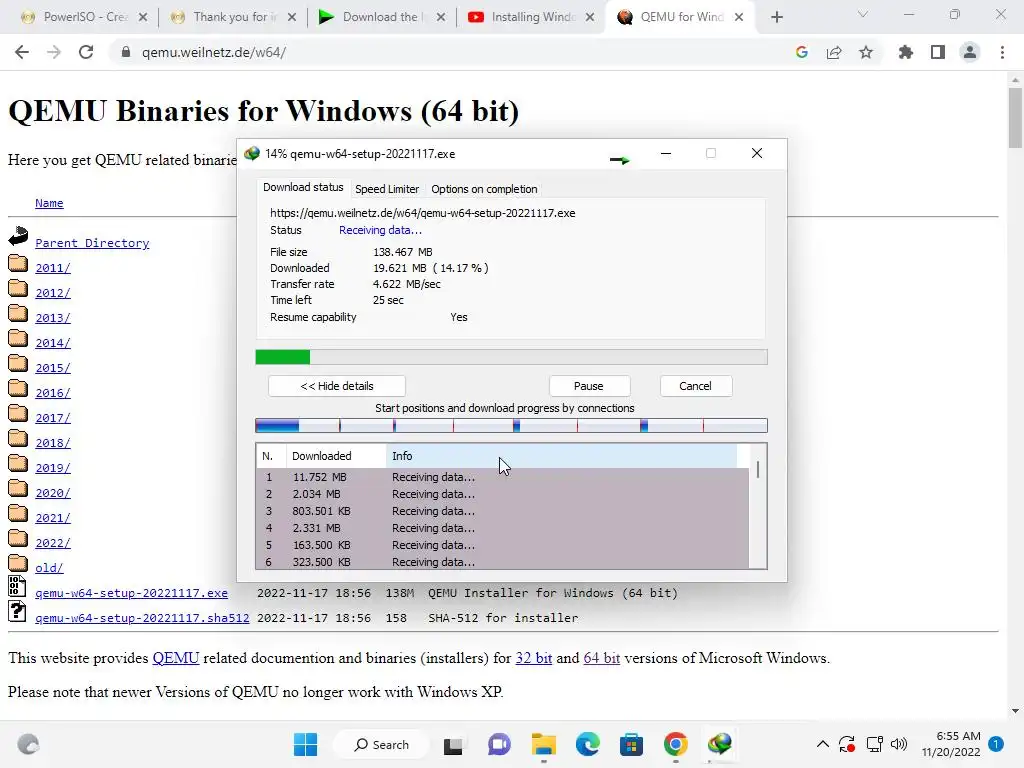Open the old/ folder link
Screen dimensions: 1024x768
point(49,568)
